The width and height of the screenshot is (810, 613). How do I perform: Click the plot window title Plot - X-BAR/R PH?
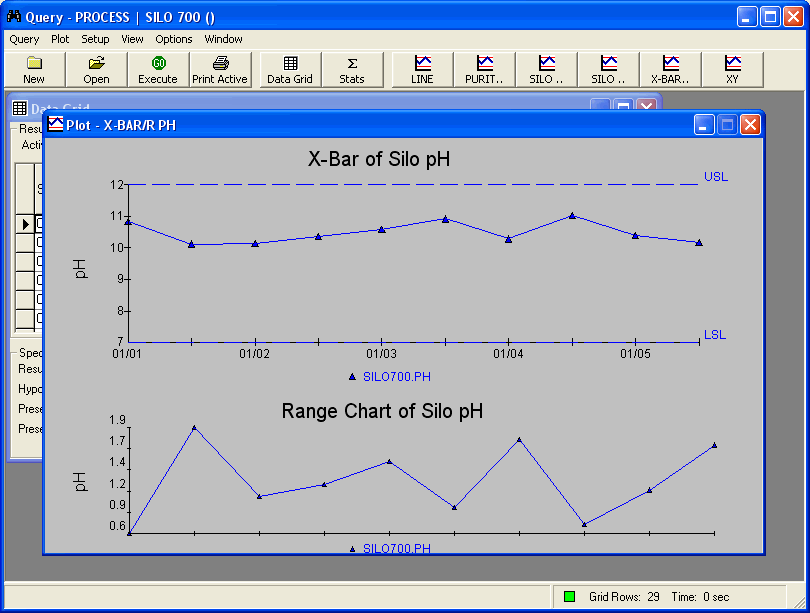121,125
